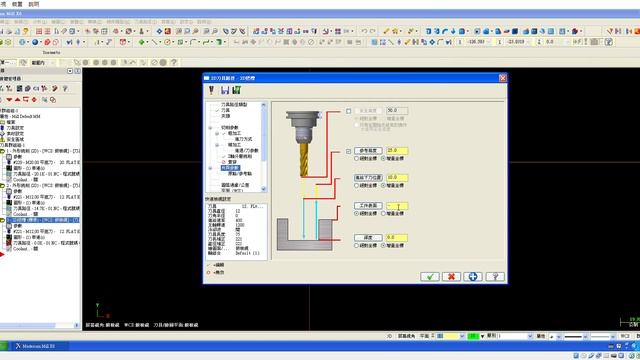Select 刀具路徑類型 in dialog tree
This screenshot has width=640, height=360.
[234, 105]
